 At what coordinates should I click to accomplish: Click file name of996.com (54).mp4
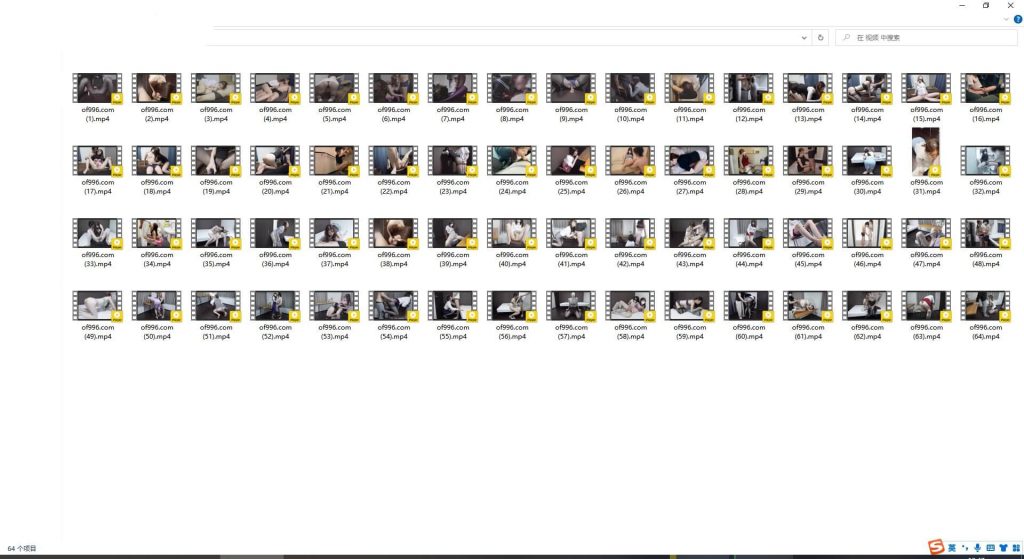393,332
